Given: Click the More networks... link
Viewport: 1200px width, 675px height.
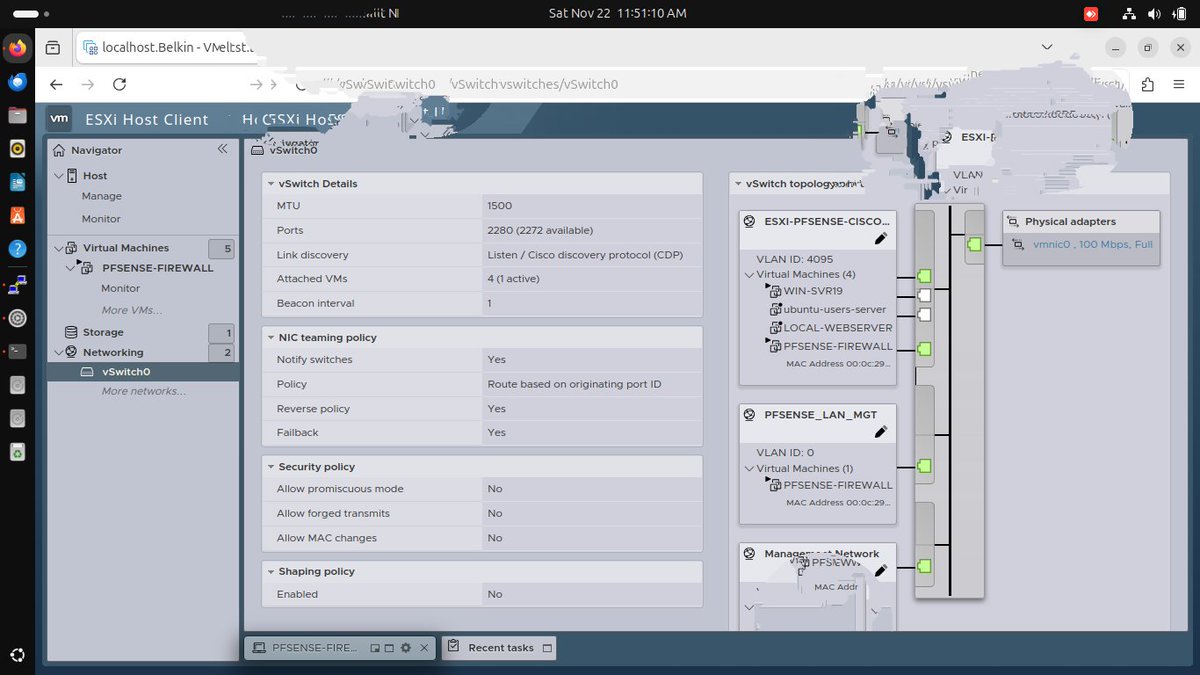Looking at the screenshot, I should 144,391.
